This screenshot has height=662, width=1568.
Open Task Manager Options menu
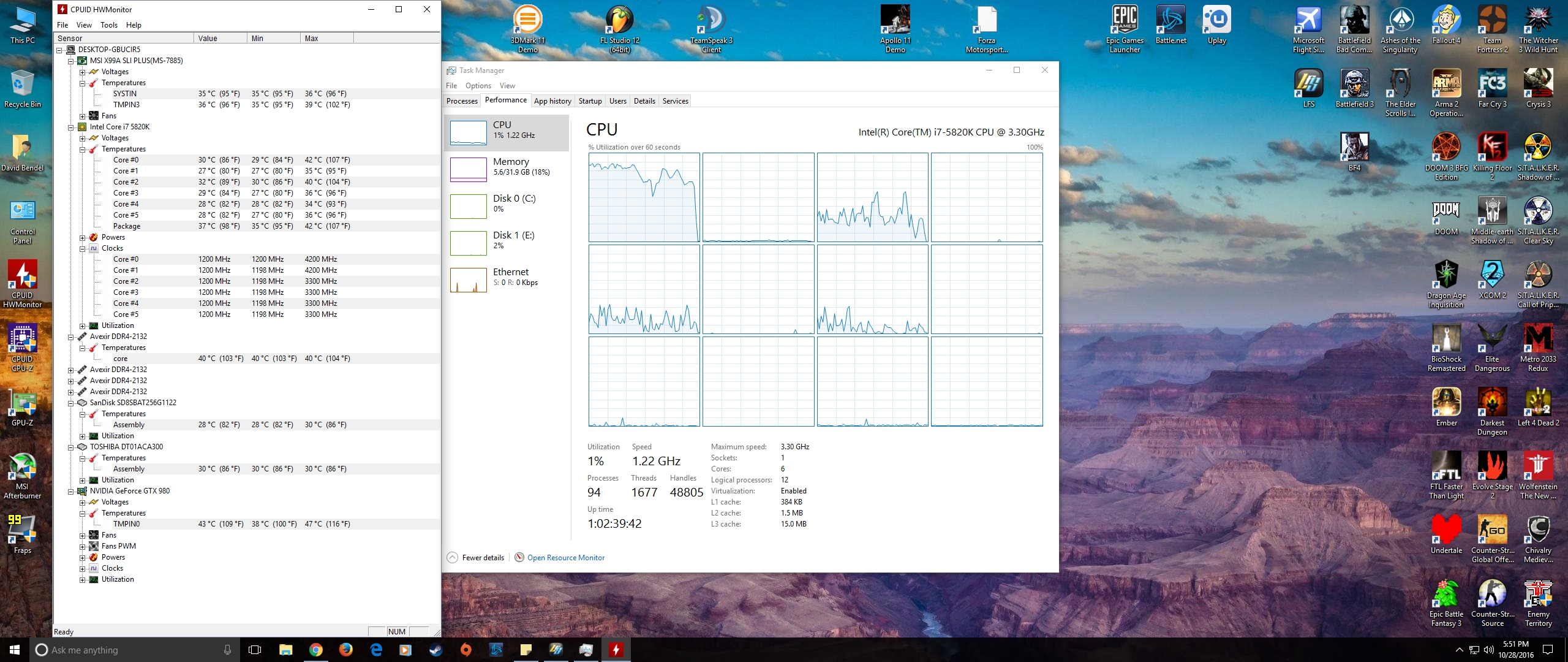(478, 86)
